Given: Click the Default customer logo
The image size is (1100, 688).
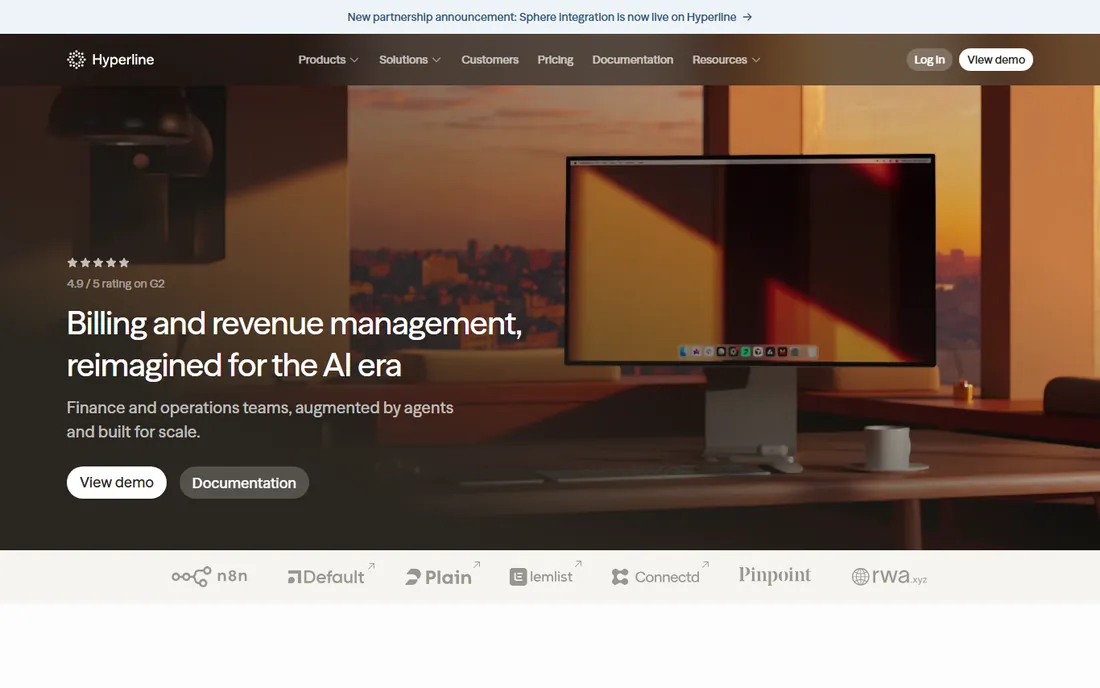Looking at the screenshot, I should click(x=326, y=576).
